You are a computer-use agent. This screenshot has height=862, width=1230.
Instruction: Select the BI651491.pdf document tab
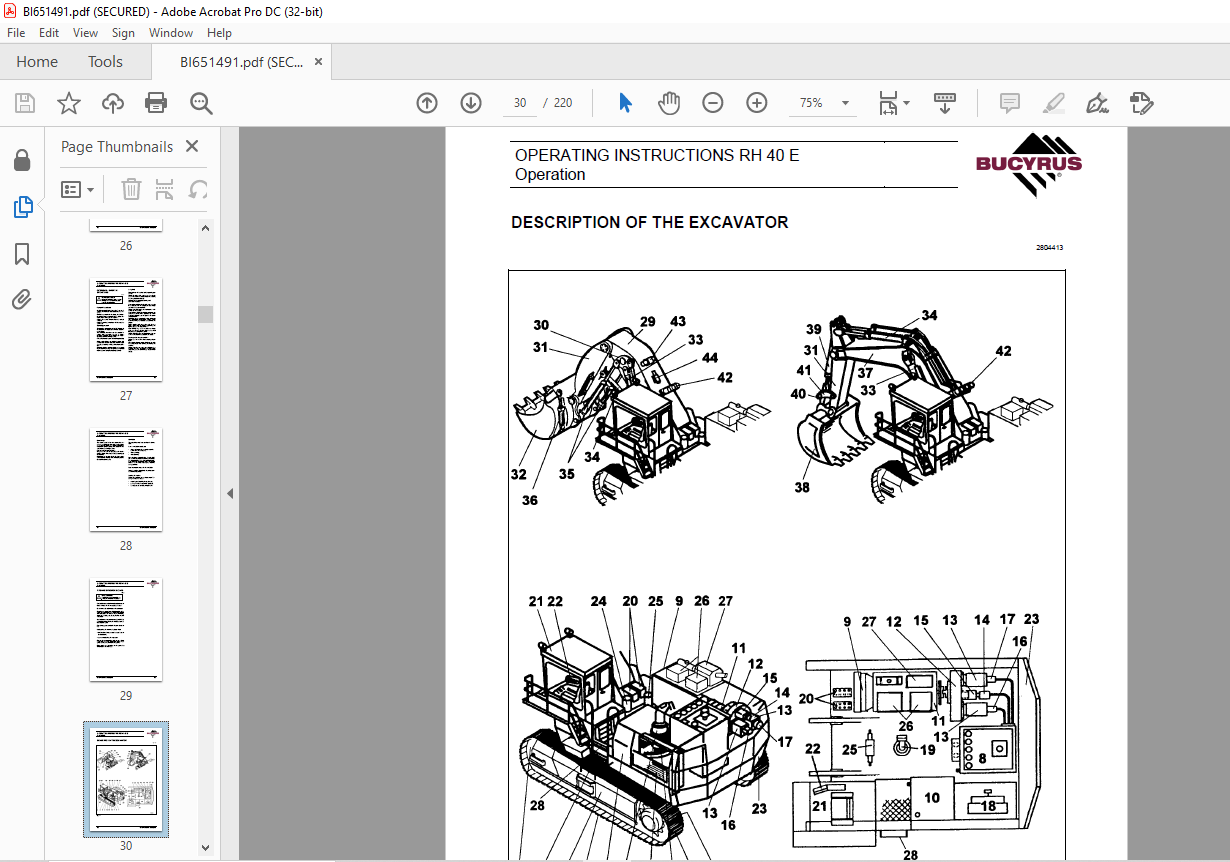pyautogui.click(x=242, y=62)
